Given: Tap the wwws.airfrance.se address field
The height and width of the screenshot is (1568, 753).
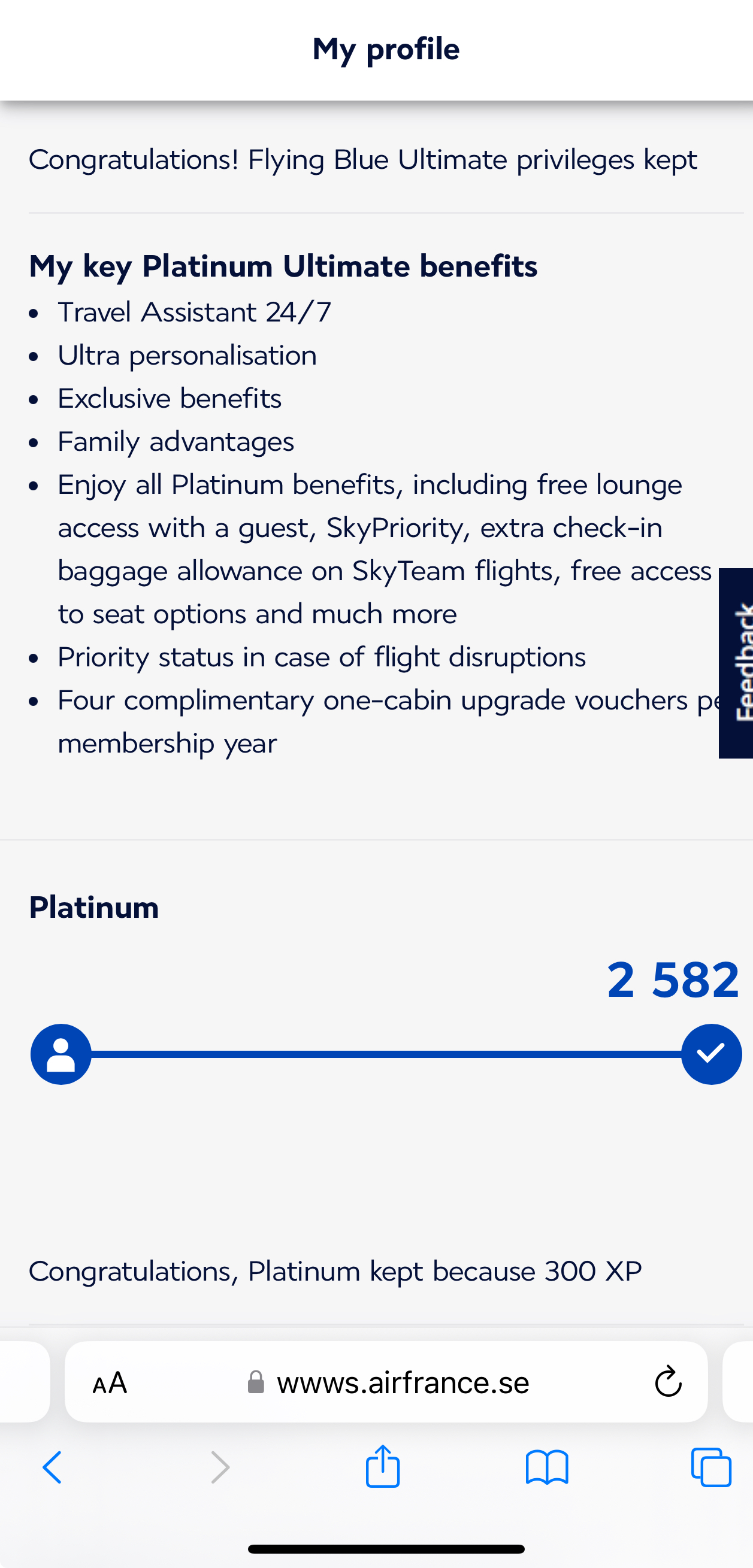Looking at the screenshot, I should pyautogui.click(x=402, y=1382).
